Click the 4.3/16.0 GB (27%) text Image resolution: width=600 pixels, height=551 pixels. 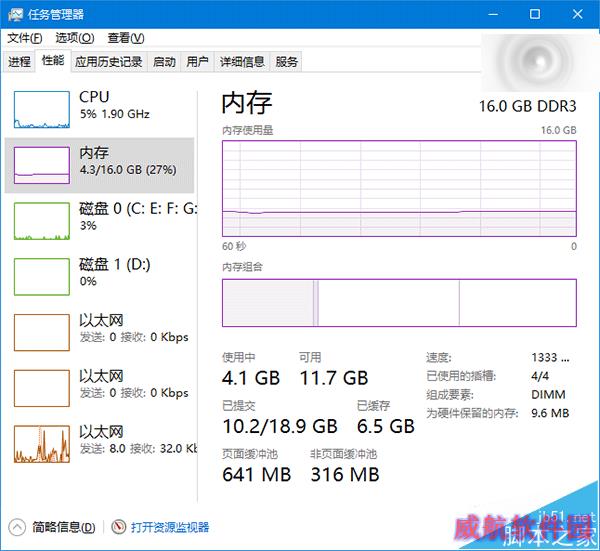point(128,170)
